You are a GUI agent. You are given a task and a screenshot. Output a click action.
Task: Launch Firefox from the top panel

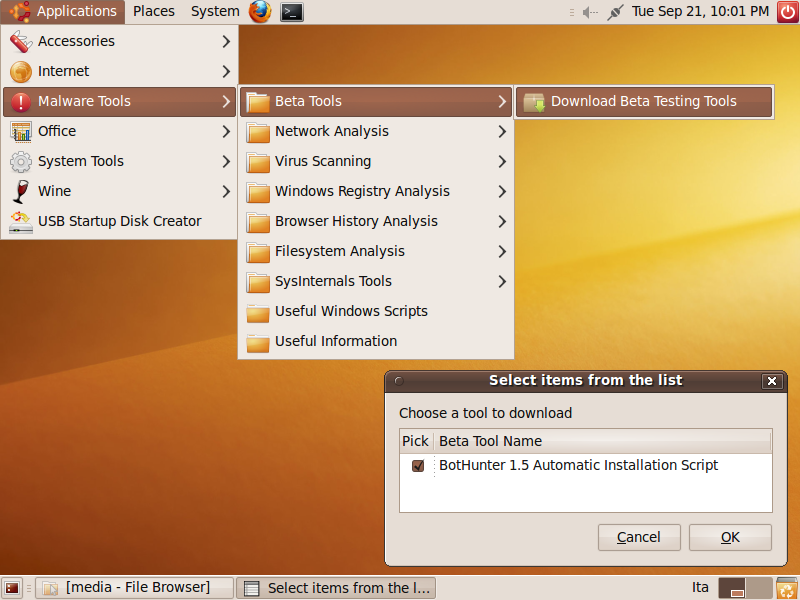(x=260, y=12)
